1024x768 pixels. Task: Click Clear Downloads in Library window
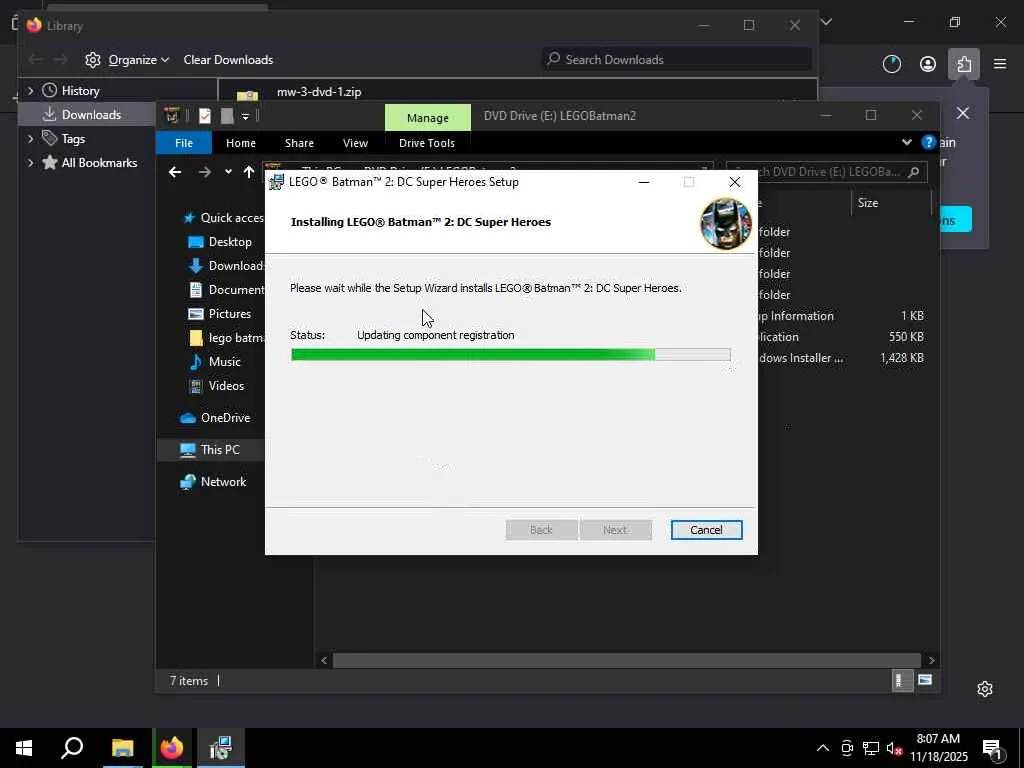tap(228, 59)
